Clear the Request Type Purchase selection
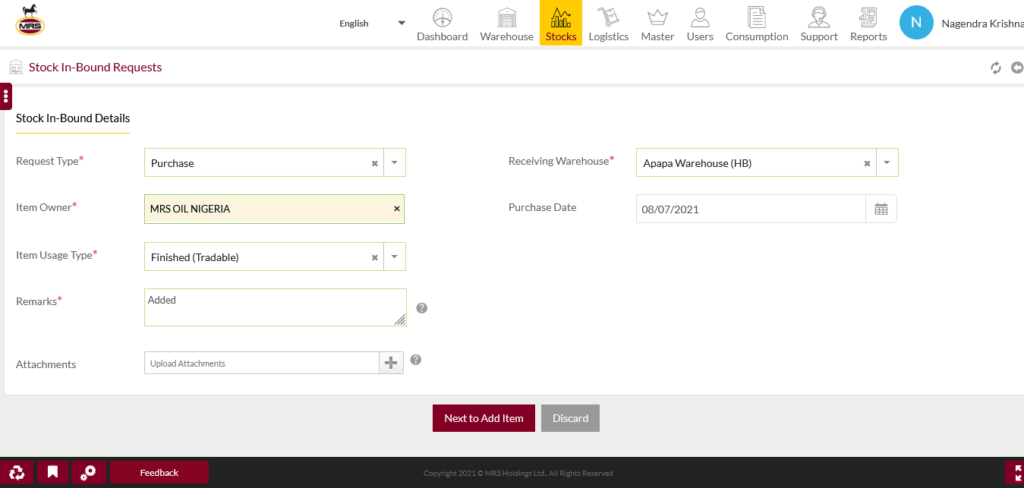1024x488 pixels. click(375, 163)
